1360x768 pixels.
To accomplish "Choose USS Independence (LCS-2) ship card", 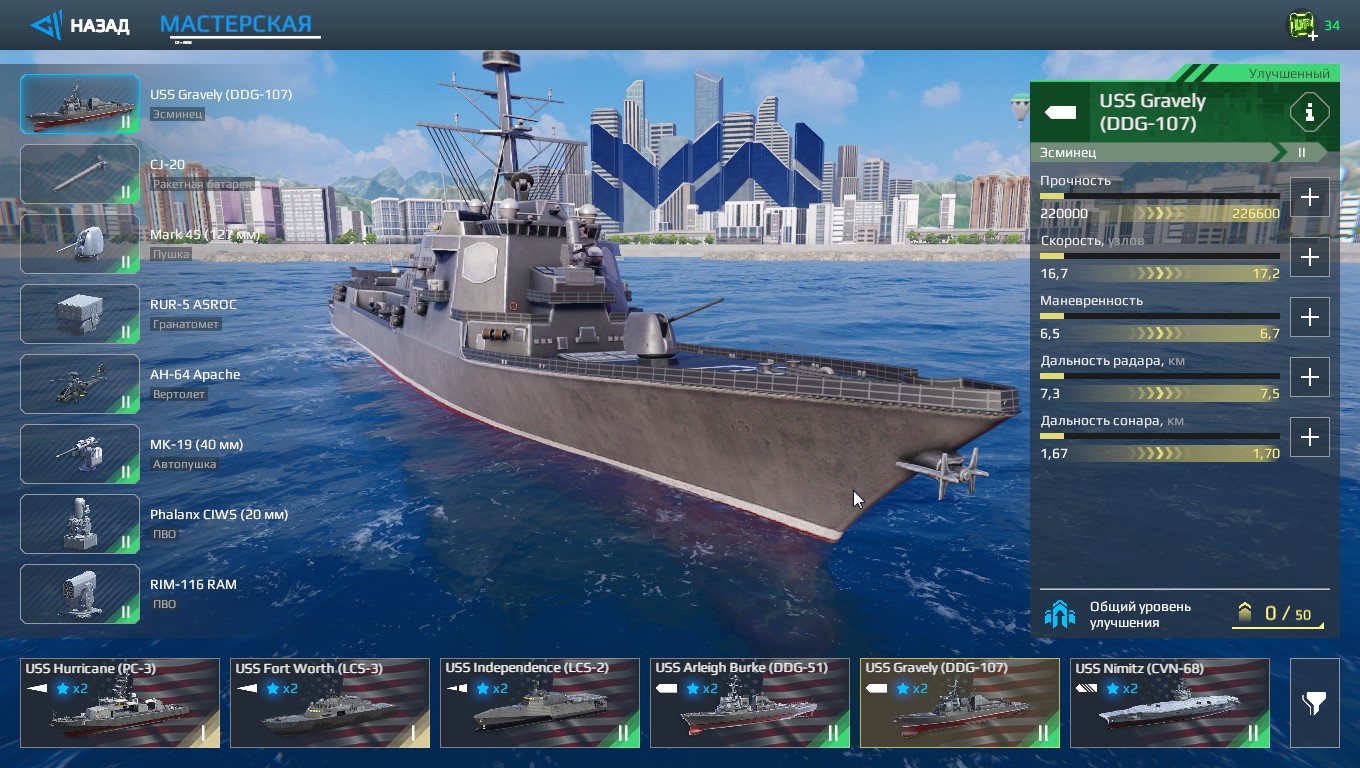I will click(540, 703).
